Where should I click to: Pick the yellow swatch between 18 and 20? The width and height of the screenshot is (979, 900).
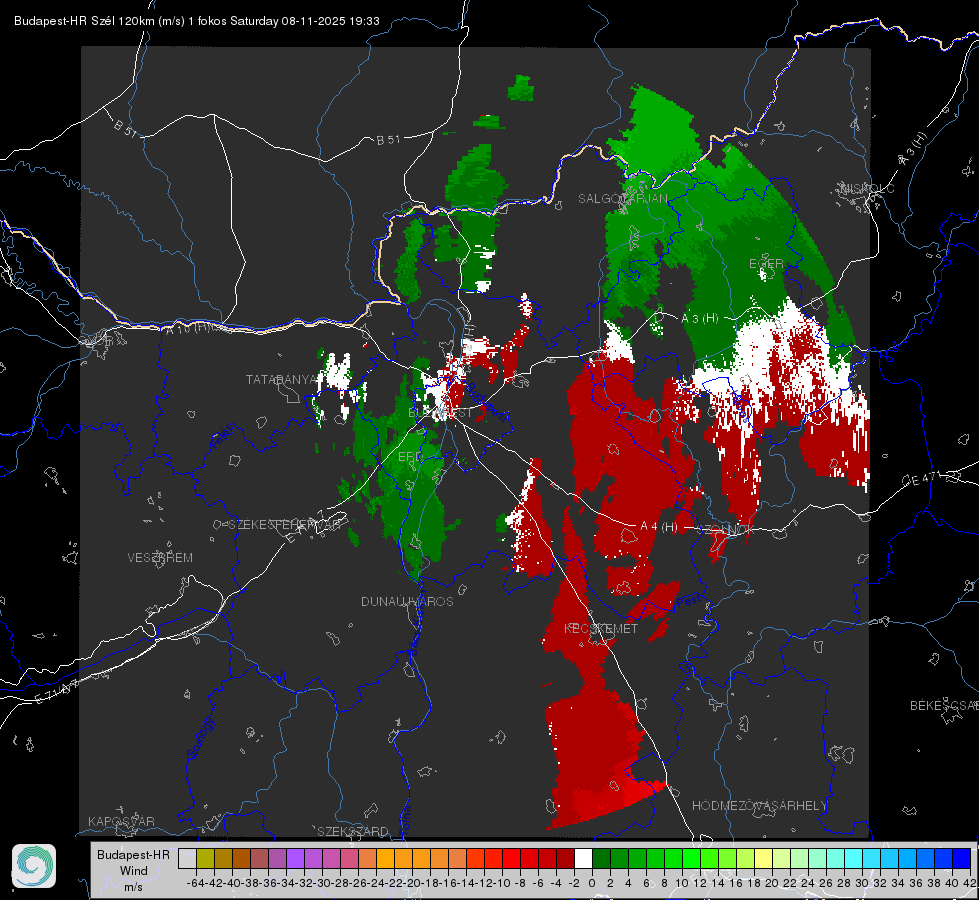point(764,858)
